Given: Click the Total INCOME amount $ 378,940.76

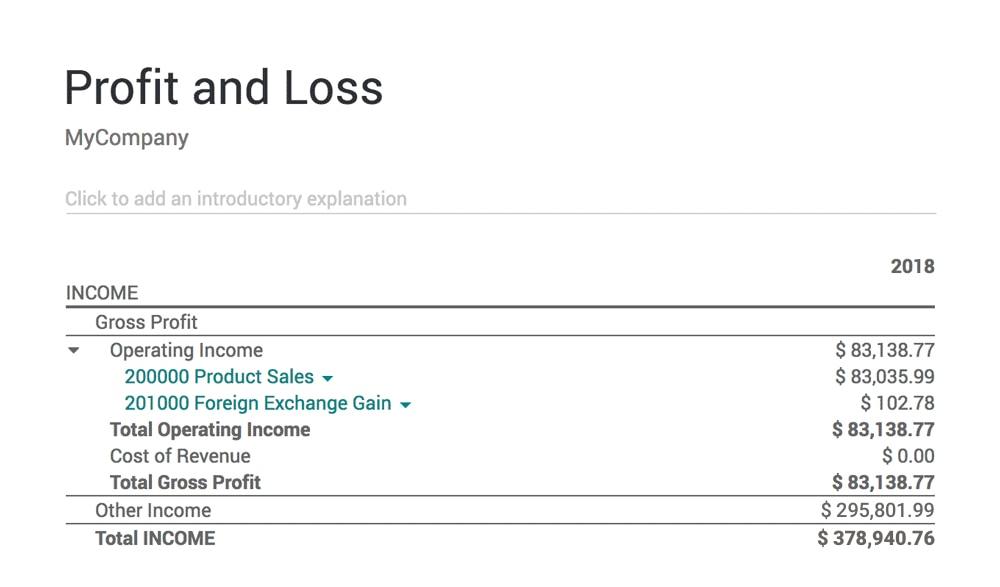Looking at the screenshot, I should click(x=876, y=539).
